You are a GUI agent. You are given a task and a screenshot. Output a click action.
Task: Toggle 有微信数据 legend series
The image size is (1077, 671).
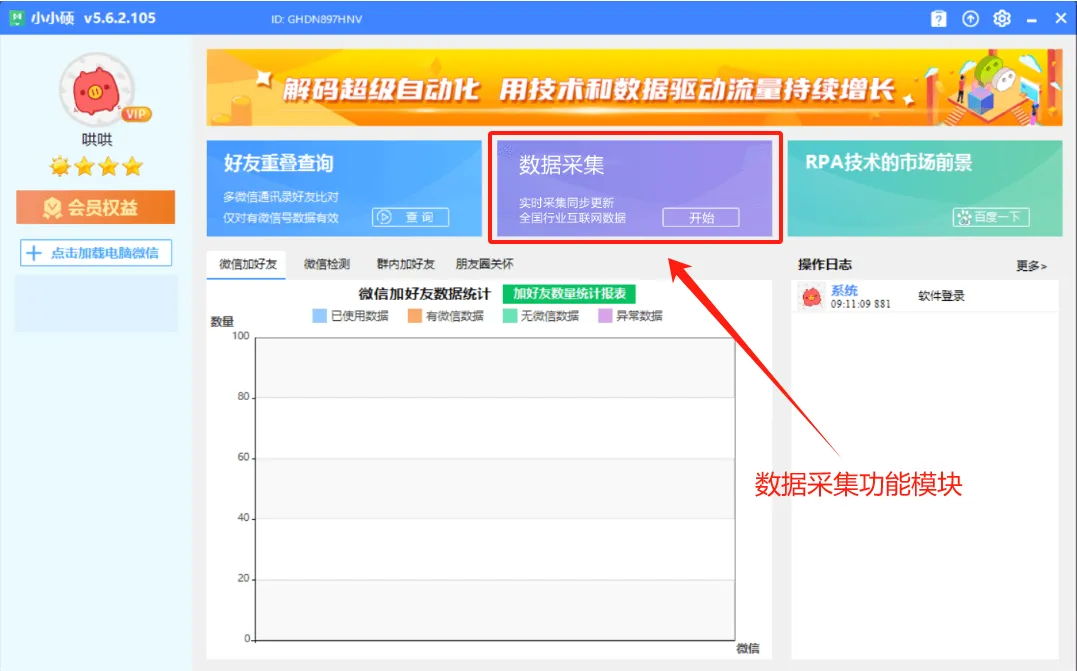445,316
